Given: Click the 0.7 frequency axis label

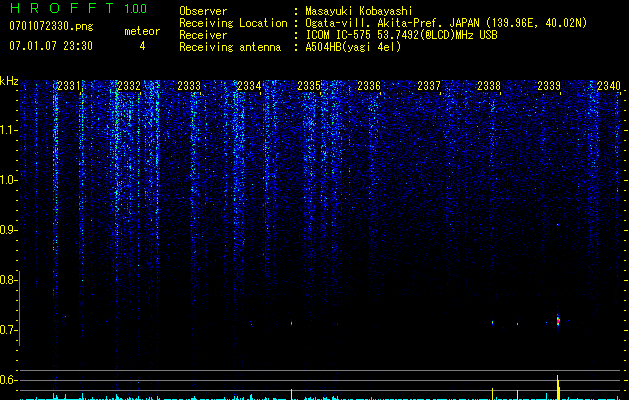Looking at the screenshot, I should point(9,330).
